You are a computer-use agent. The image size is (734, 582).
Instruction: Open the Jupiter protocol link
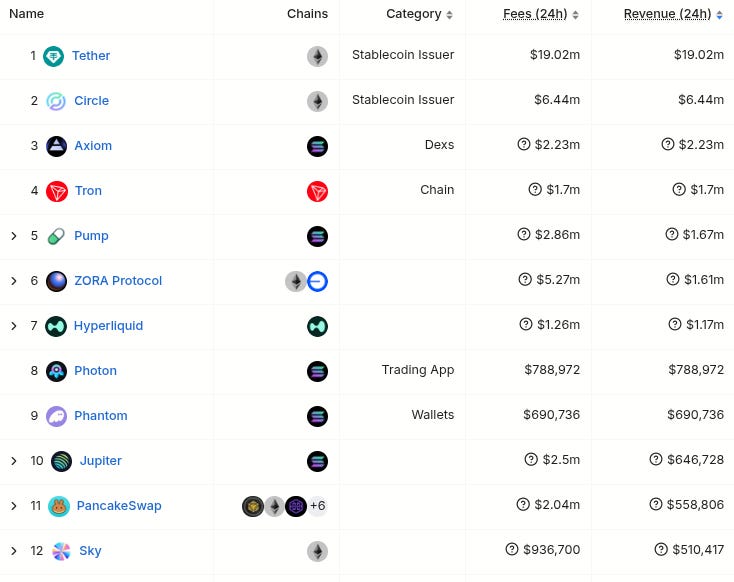pos(101,461)
